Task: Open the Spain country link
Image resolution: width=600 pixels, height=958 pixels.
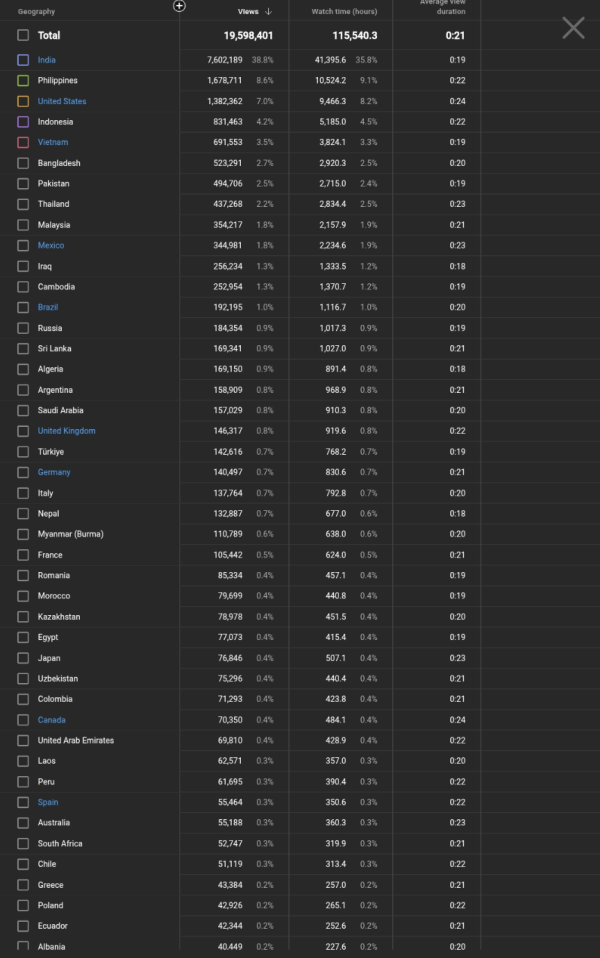Action: [48, 802]
